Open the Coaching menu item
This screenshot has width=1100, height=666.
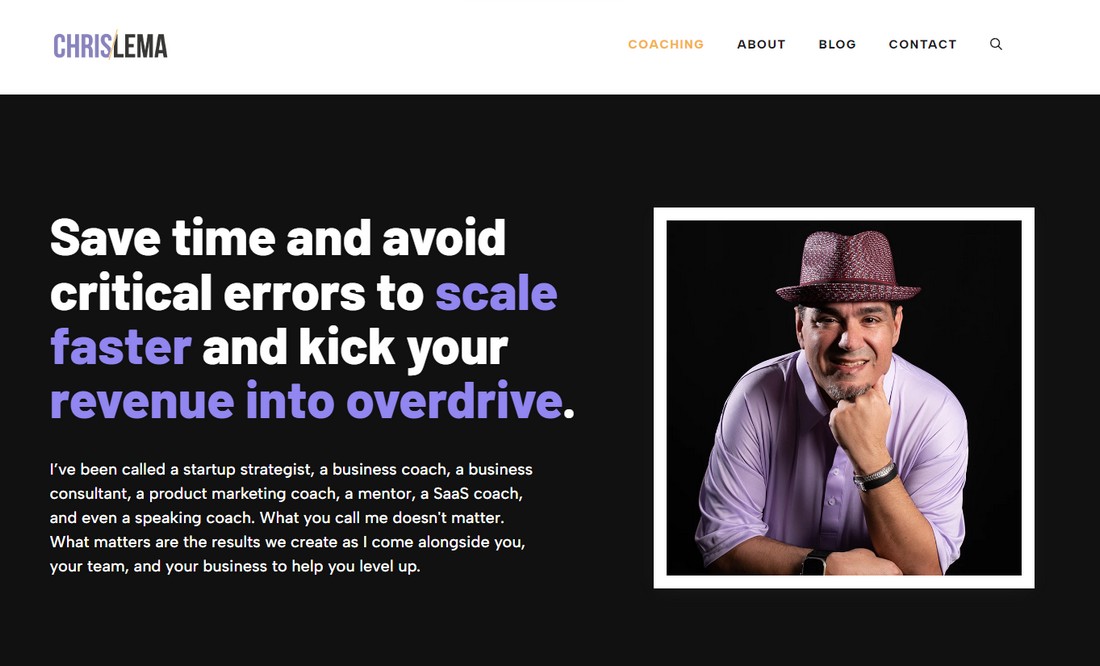[666, 44]
